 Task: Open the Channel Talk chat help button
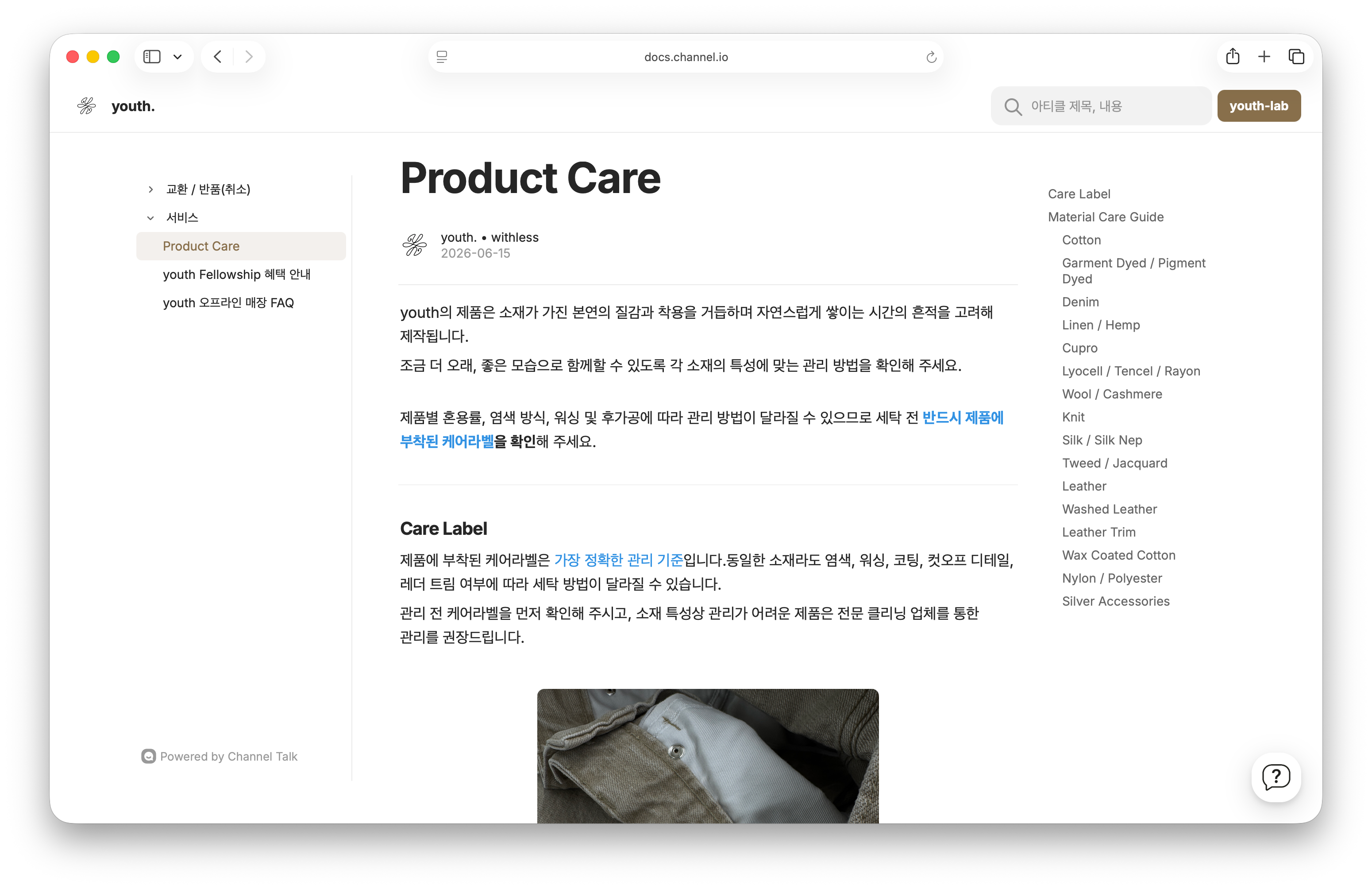[x=1276, y=777]
